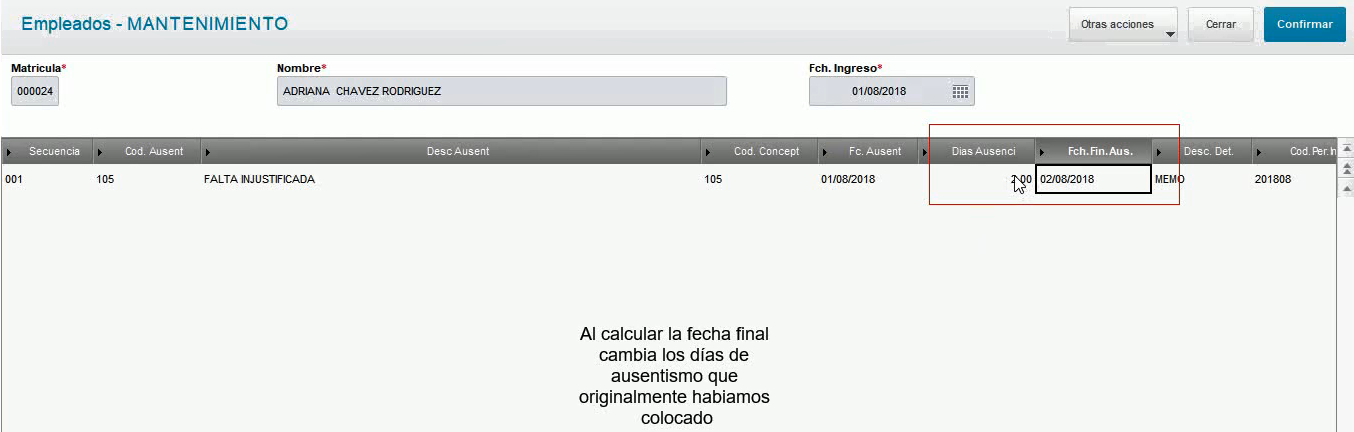Select the FALTA INJUSTIFICADA cell
The image size is (1354, 432).
click(x=451, y=180)
